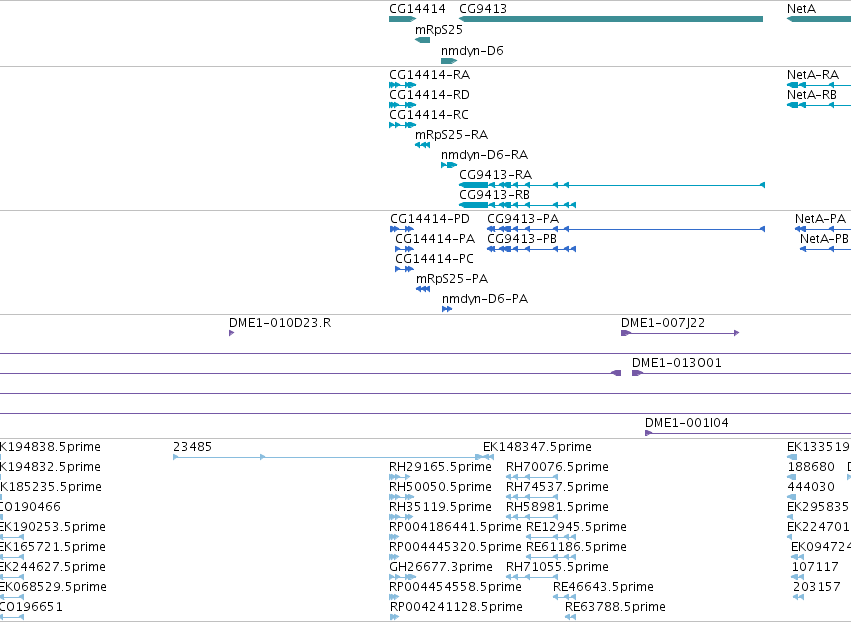Select the 107117 feature label

[x=815, y=567]
